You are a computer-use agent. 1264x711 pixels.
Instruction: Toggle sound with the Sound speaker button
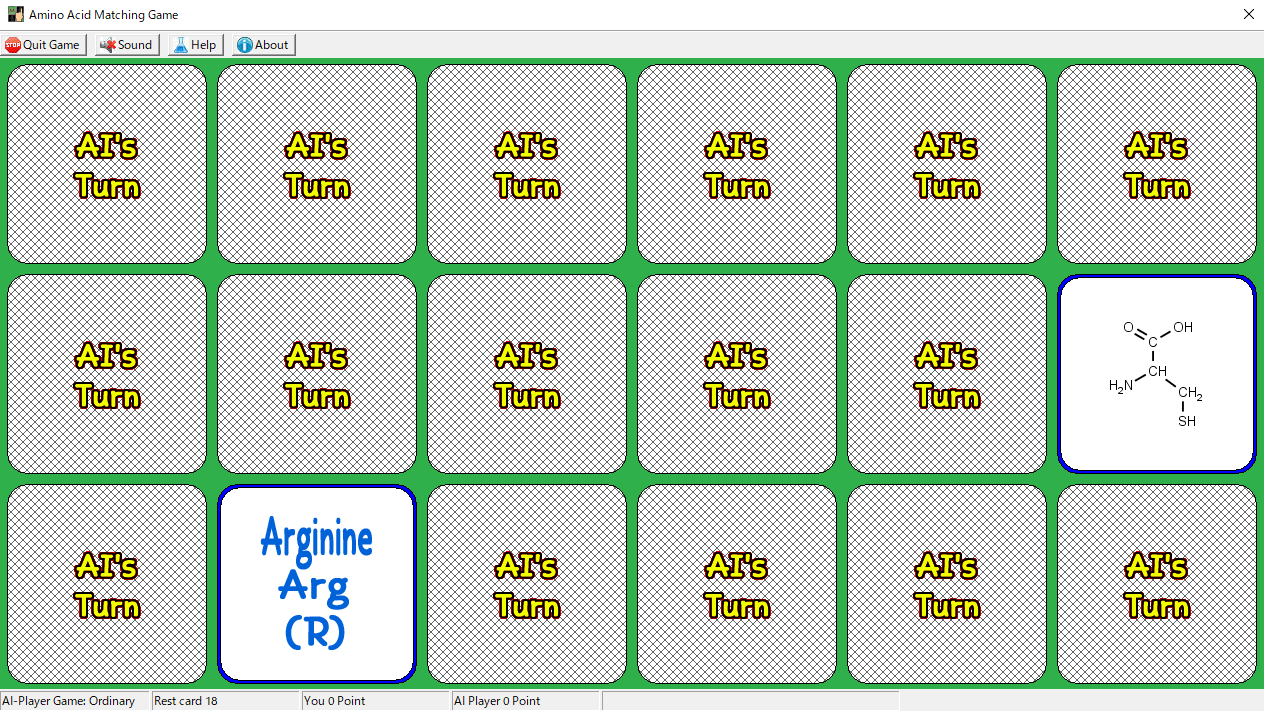click(x=126, y=45)
